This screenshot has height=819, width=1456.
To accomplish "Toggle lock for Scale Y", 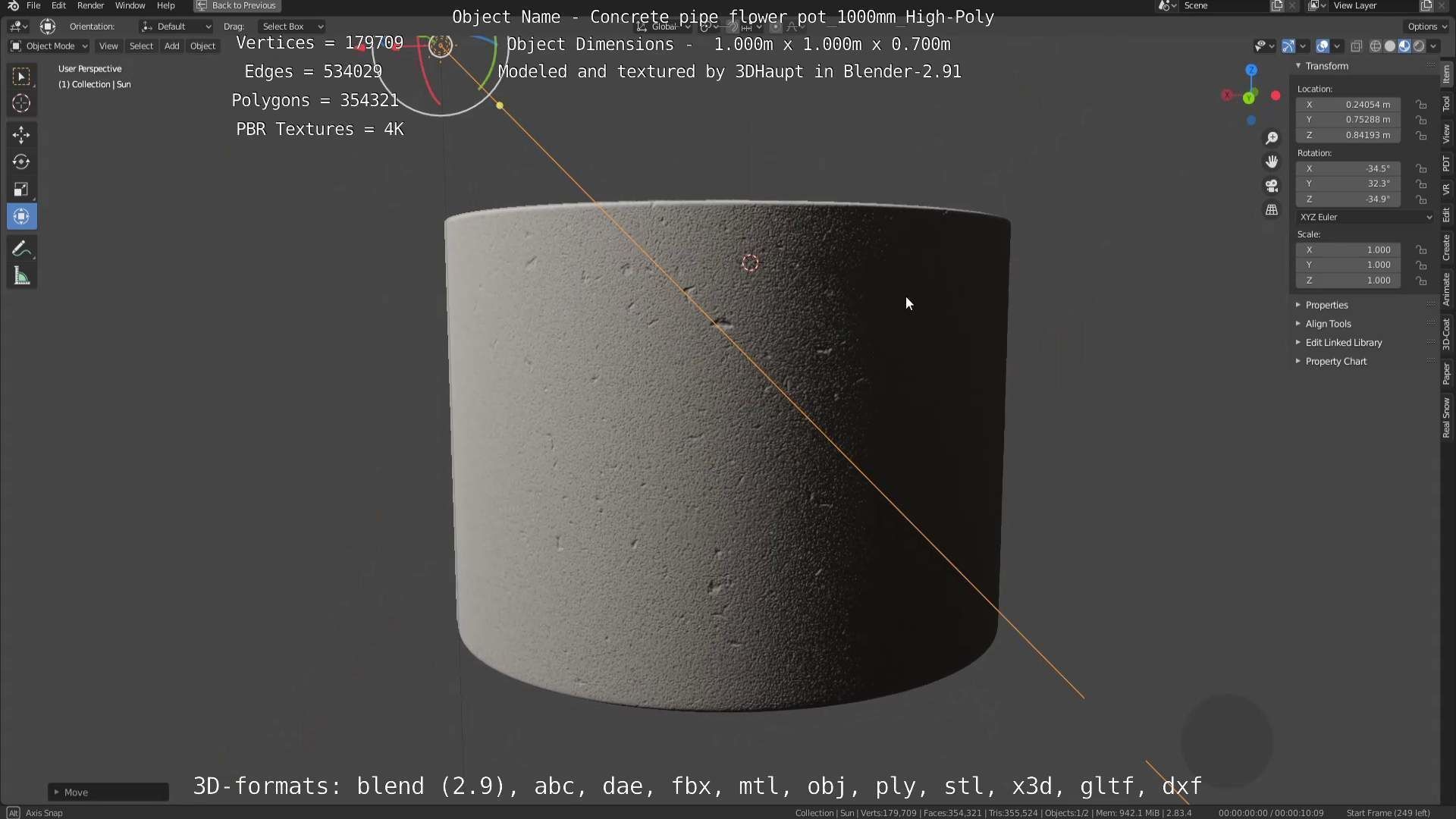I will point(1421,265).
